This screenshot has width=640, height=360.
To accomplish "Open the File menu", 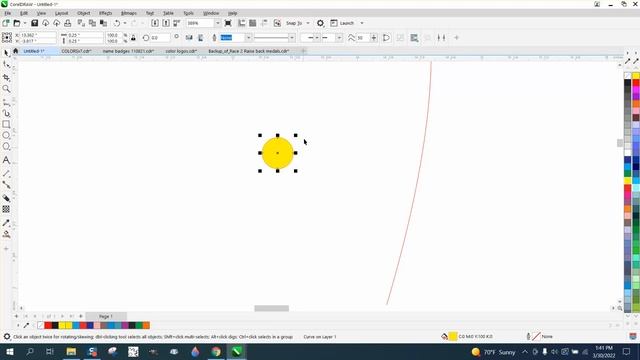I will coord(7,13).
